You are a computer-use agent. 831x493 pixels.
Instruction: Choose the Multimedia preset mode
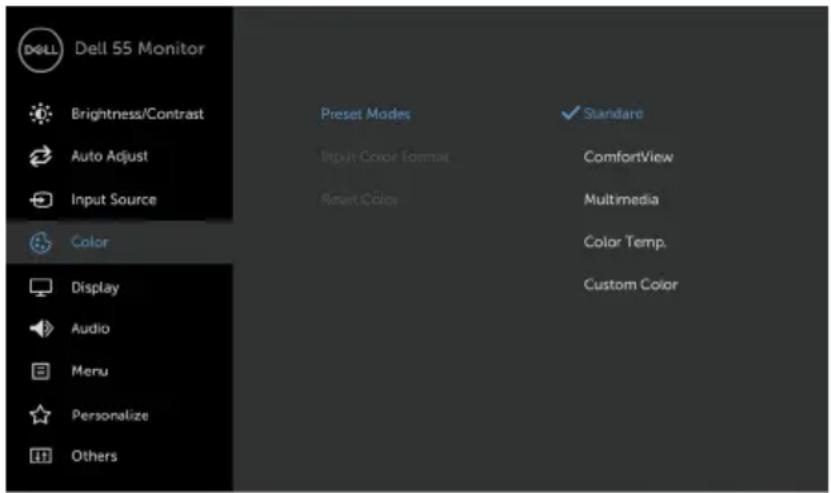click(x=621, y=200)
